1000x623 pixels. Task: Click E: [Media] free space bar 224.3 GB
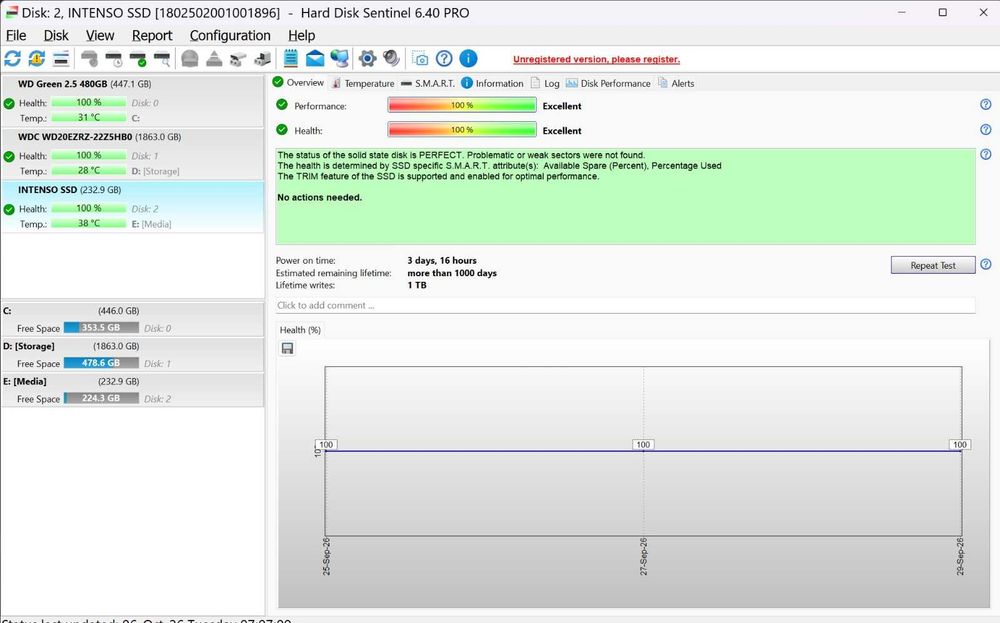click(101, 398)
